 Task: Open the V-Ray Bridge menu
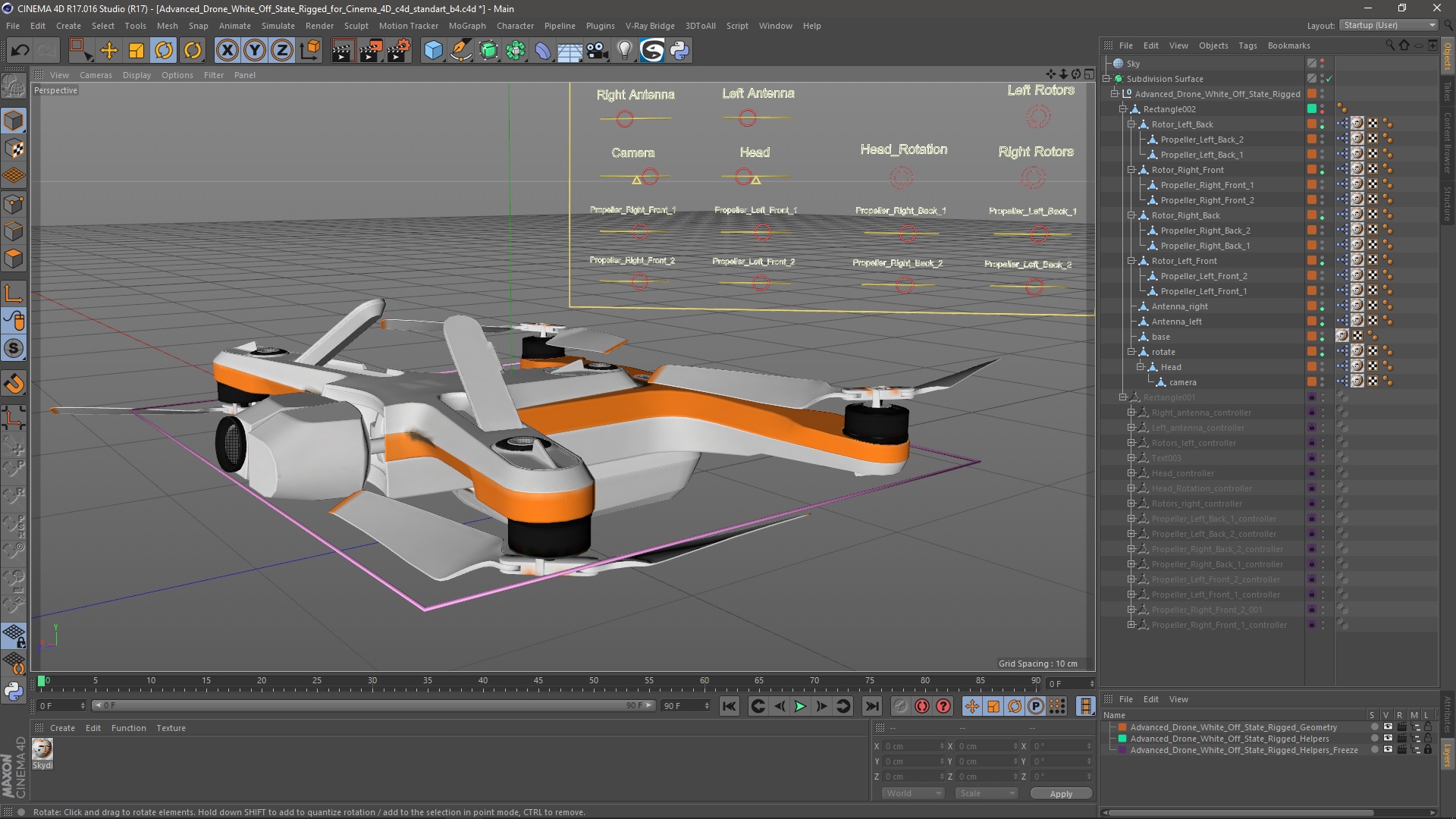tap(650, 26)
